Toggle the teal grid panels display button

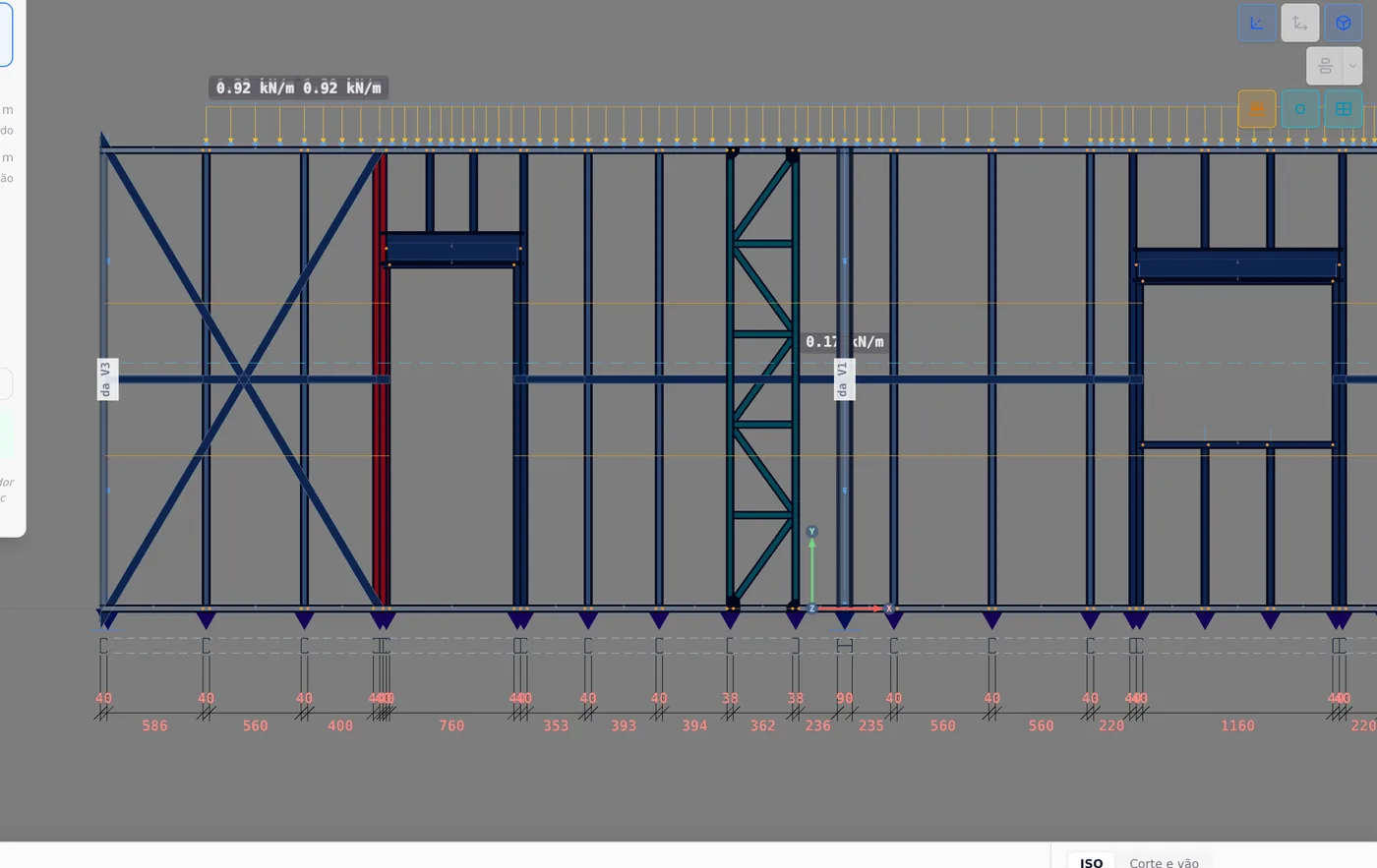click(x=1344, y=109)
